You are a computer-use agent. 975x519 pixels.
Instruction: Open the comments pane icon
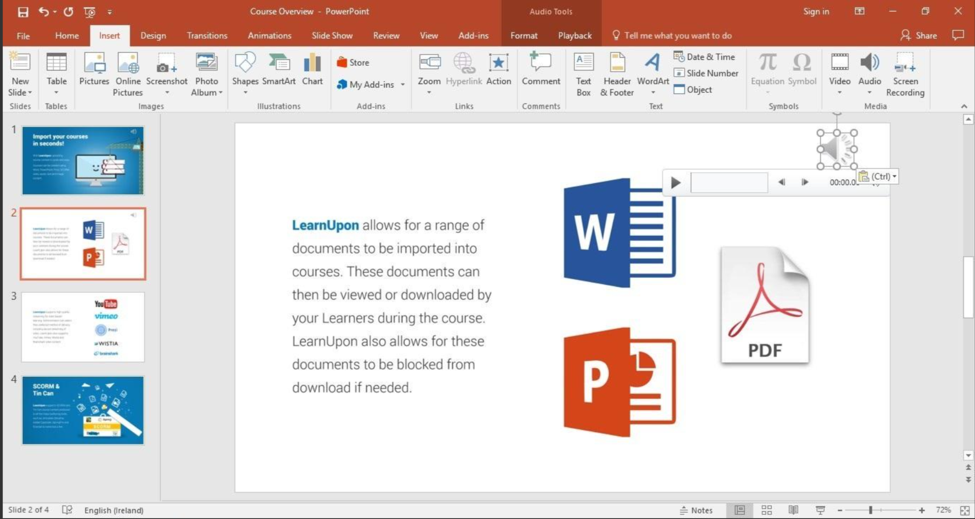[x=958, y=35]
